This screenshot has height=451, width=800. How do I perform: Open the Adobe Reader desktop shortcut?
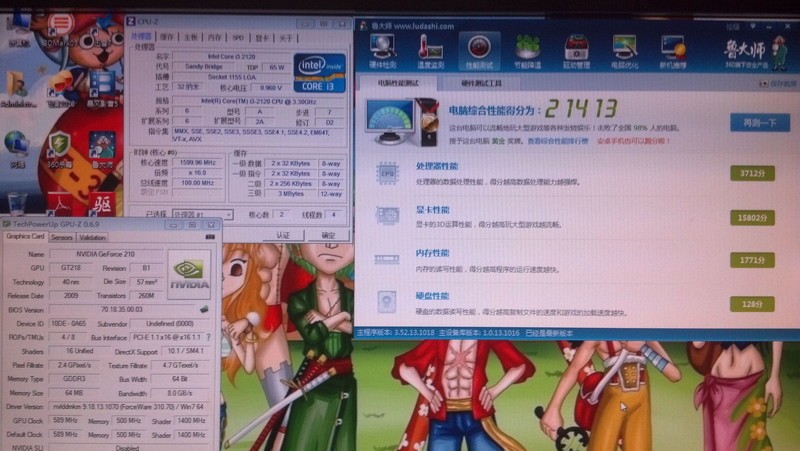pyautogui.click(x=61, y=204)
